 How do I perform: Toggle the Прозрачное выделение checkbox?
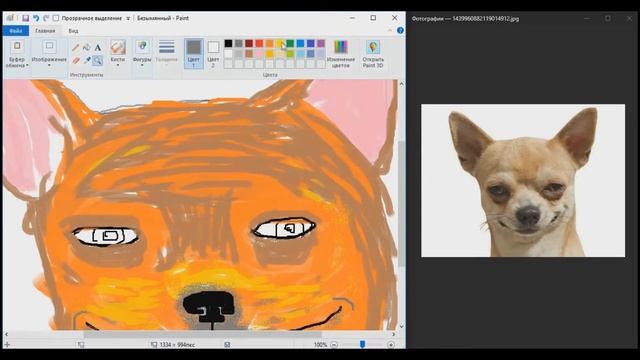coord(56,18)
